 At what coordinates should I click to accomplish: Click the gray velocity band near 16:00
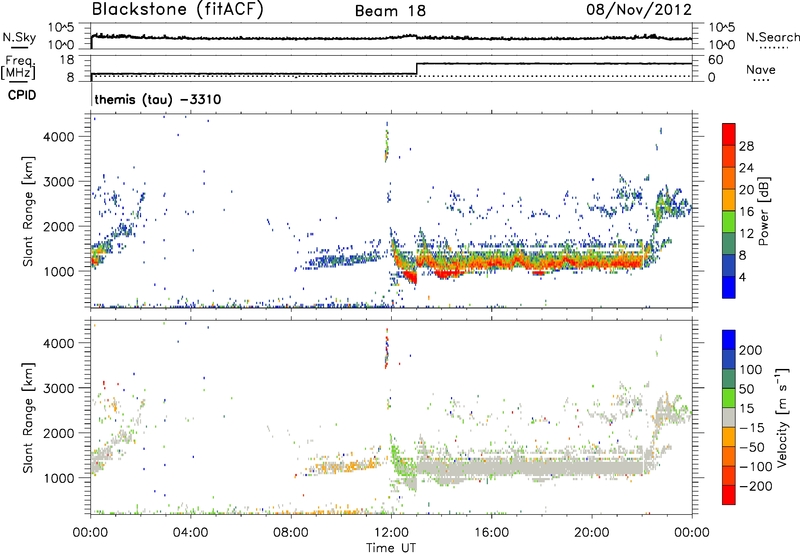(x=491, y=467)
